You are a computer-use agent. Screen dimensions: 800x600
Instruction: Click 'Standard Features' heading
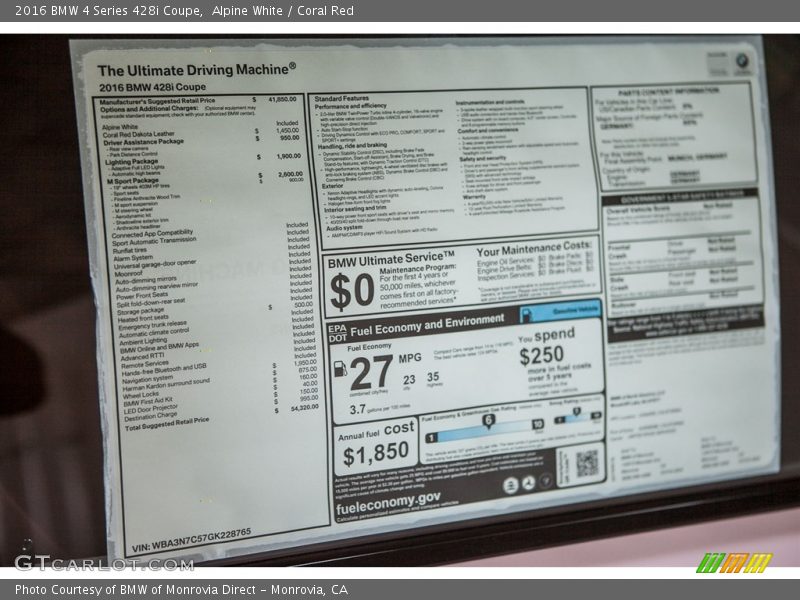[341, 98]
